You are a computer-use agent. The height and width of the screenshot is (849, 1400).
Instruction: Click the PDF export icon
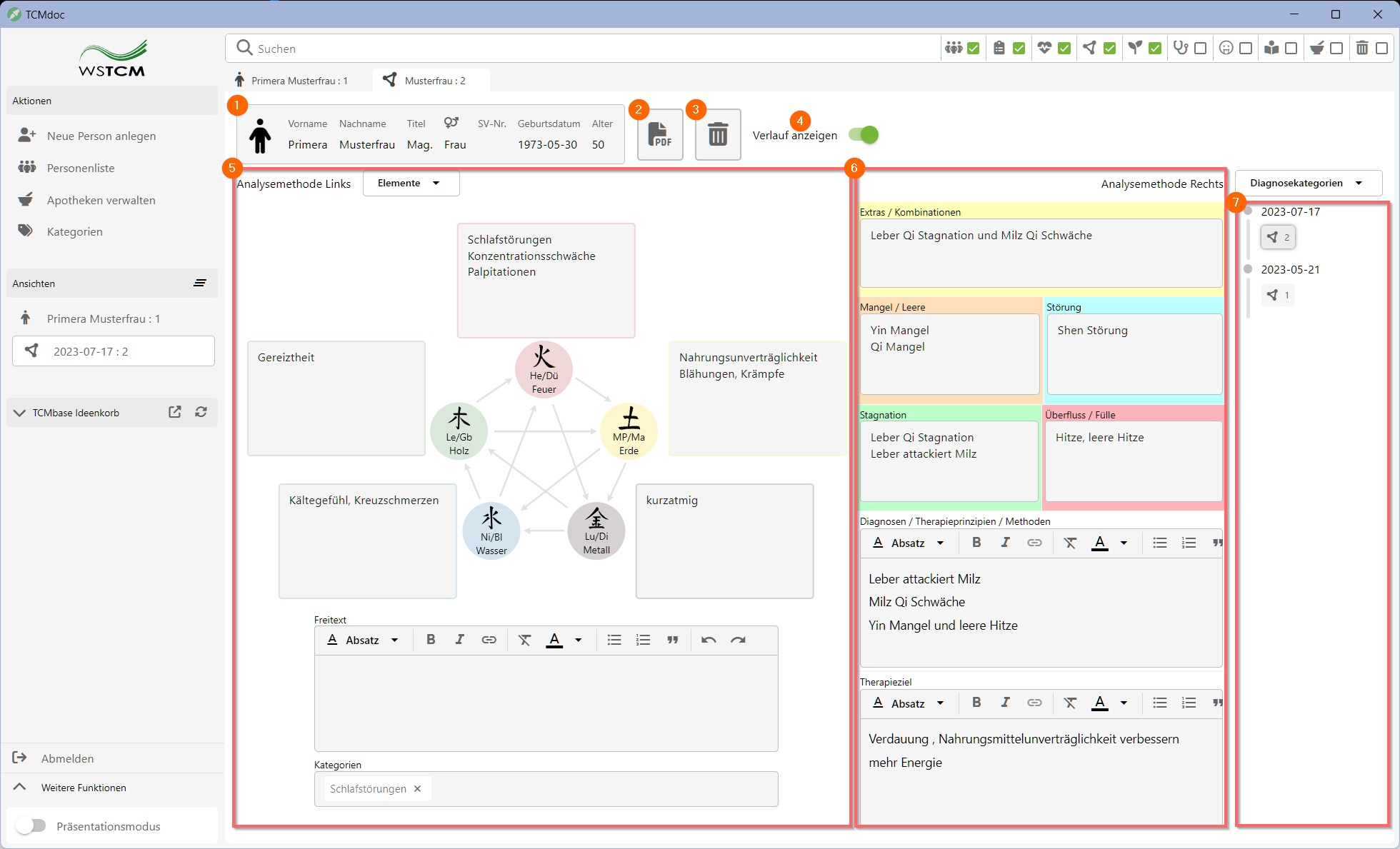[x=659, y=134]
